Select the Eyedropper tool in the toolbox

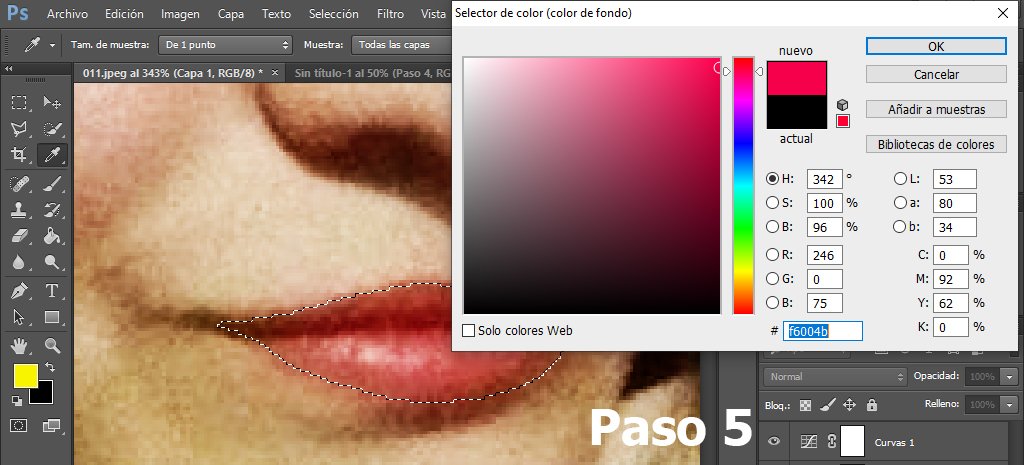tap(52, 155)
